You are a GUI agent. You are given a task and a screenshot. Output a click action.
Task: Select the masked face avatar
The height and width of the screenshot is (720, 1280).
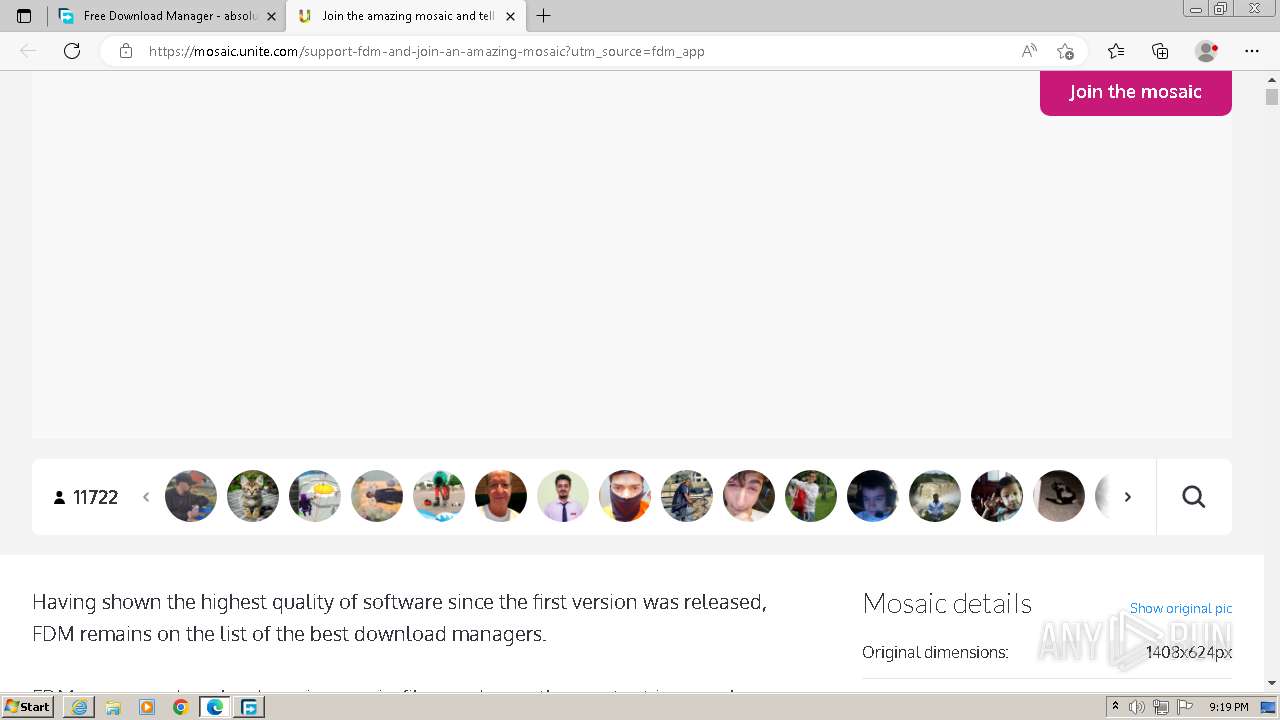625,496
